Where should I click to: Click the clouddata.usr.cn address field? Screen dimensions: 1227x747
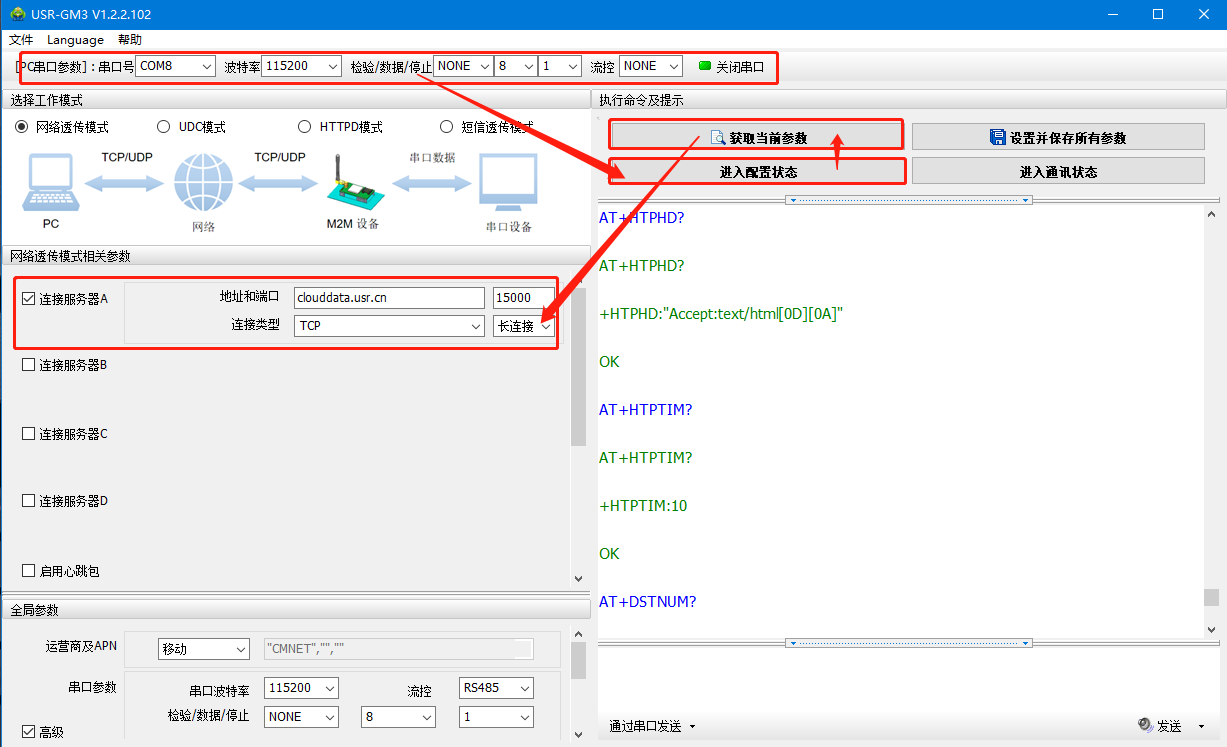(x=389, y=297)
